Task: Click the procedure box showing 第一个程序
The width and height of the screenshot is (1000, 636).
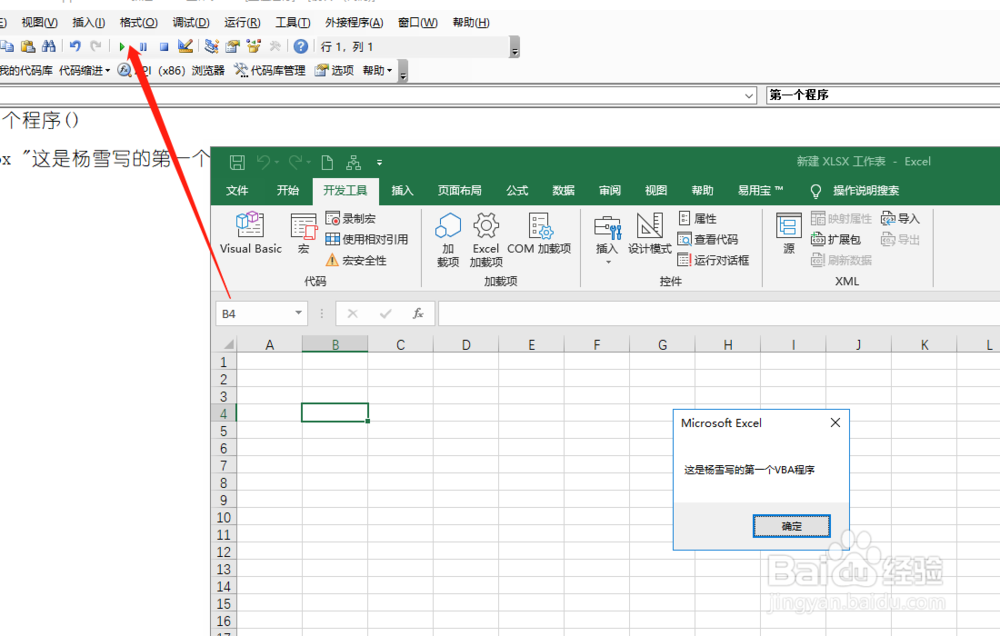Action: [x=883, y=95]
